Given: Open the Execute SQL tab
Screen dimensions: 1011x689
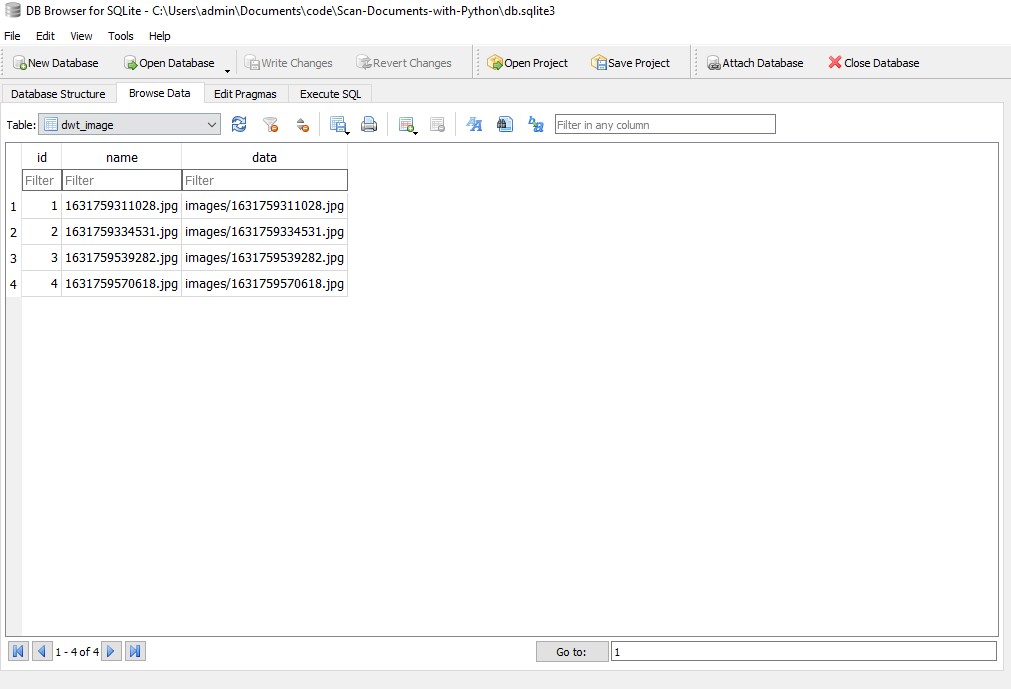Looking at the screenshot, I should [x=330, y=94].
